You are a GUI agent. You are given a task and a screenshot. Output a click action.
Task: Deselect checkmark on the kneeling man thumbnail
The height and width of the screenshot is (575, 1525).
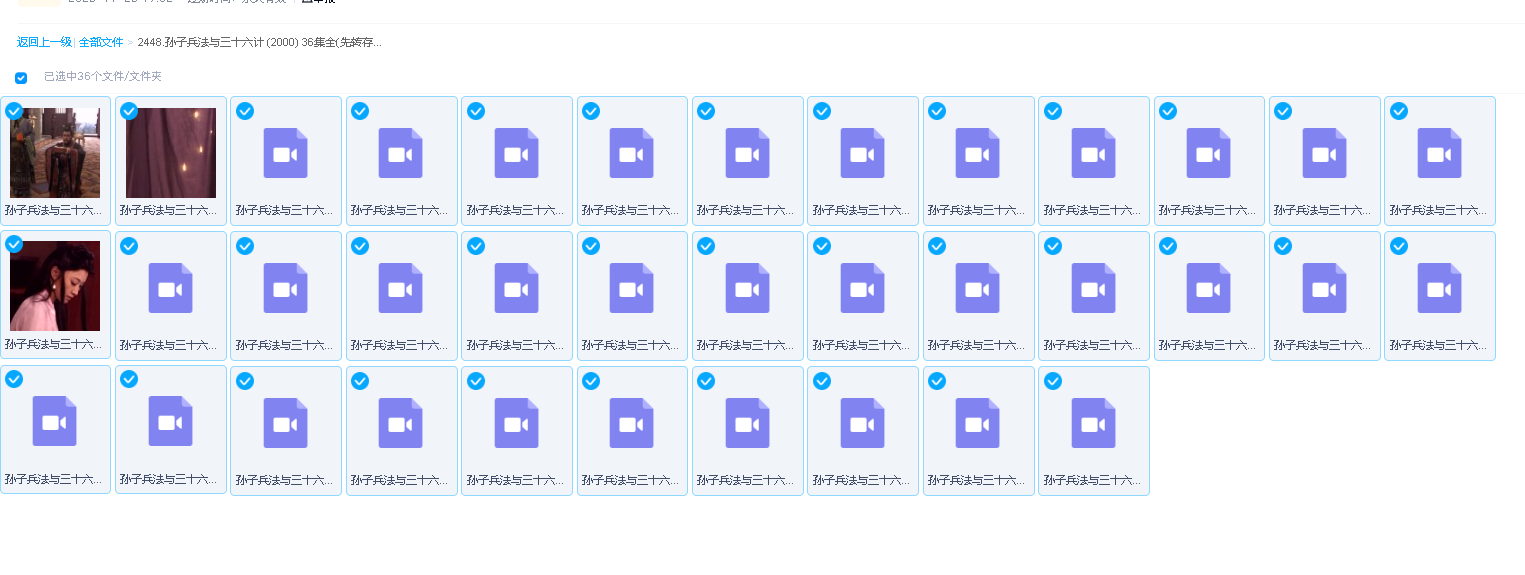pyautogui.click(x=14, y=111)
